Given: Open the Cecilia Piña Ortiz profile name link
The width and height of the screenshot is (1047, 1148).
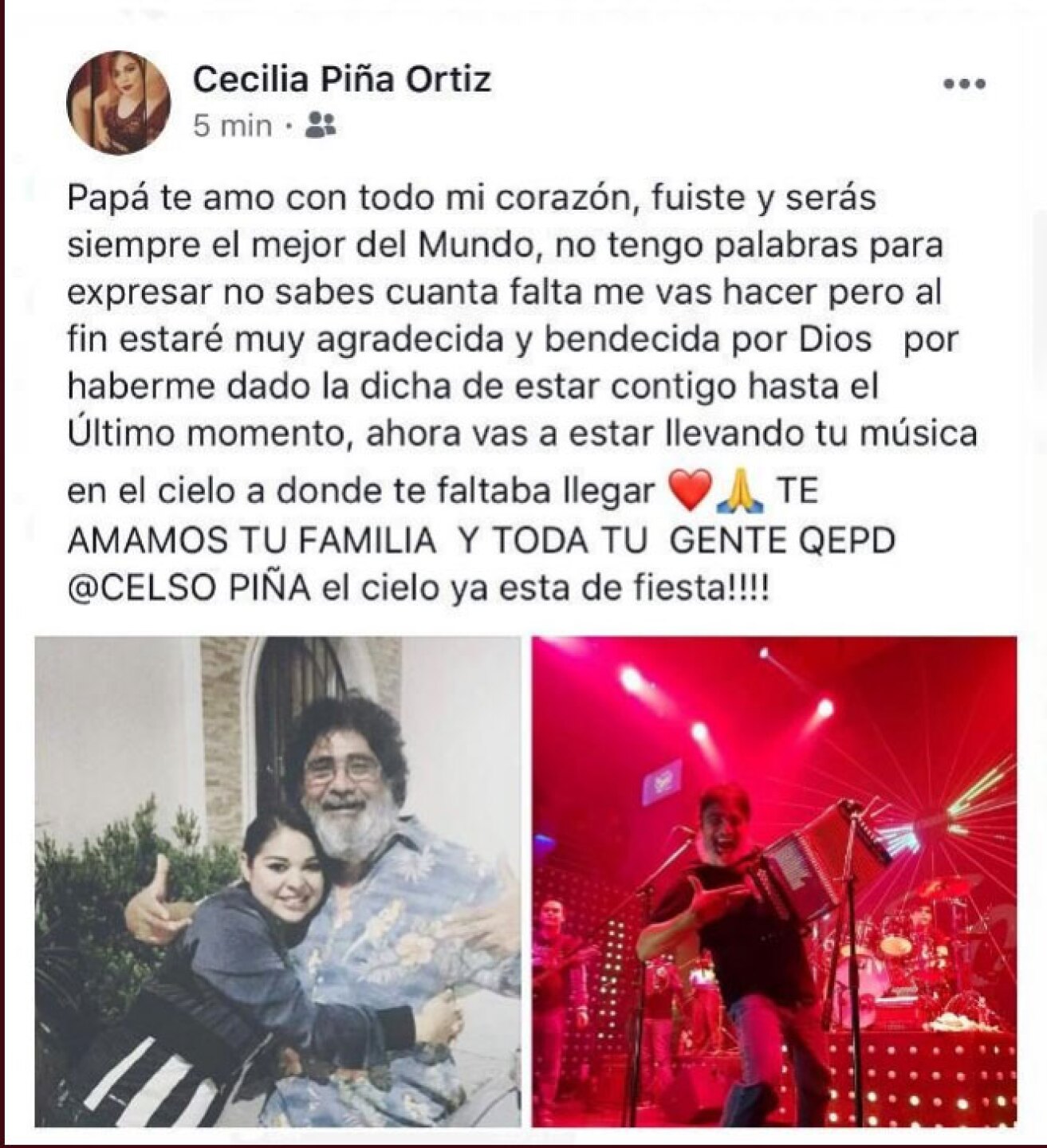Looking at the screenshot, I should click(343, 79).
